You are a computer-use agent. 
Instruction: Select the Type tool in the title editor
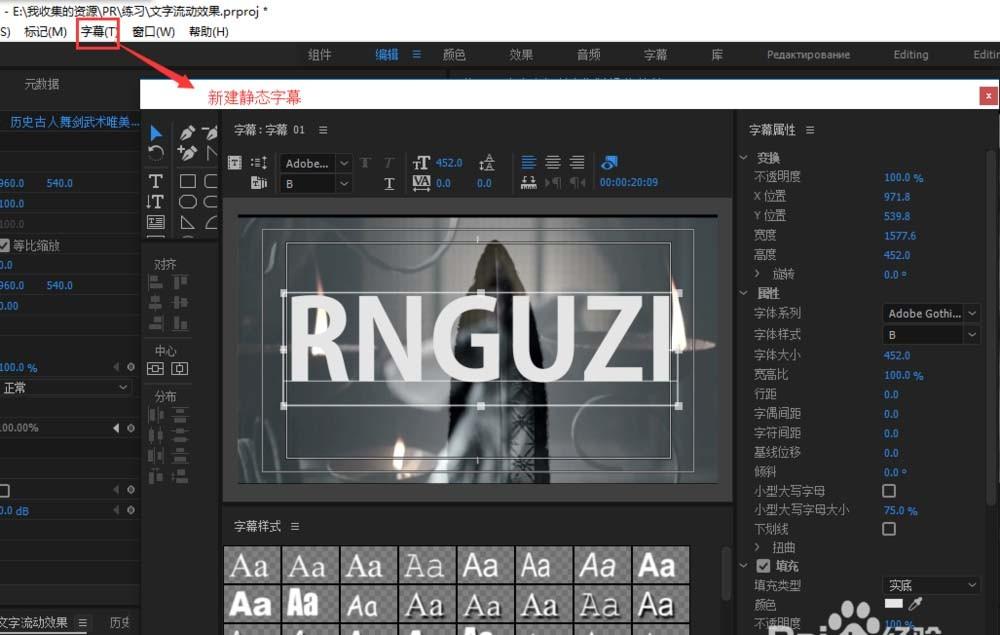[x=156, y=180]
